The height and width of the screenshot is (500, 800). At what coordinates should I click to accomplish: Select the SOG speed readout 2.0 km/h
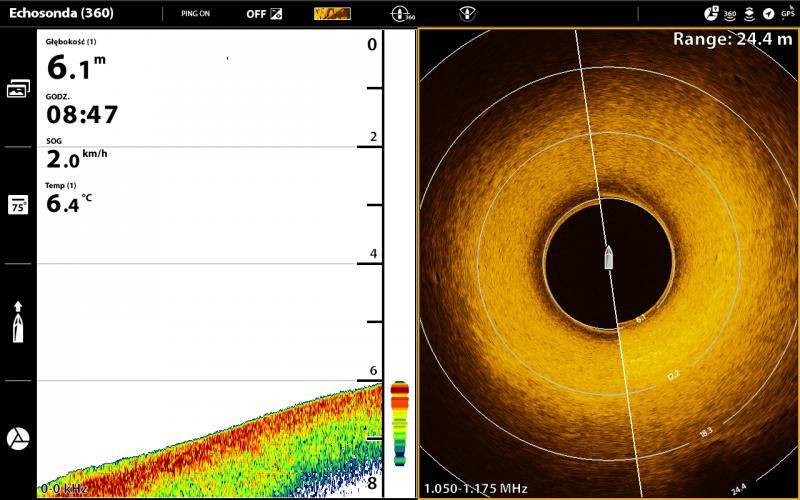(x=76, y=158)
